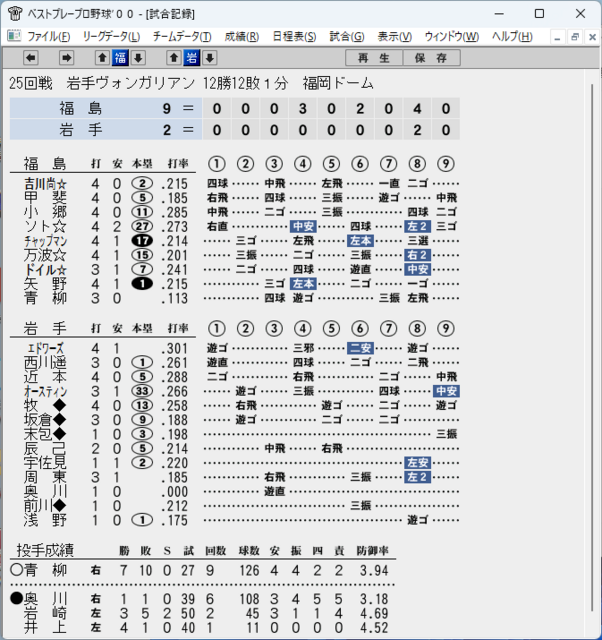The width and height of the screenshot is (602, 640).
Task: Open the ヘルプ(H) menu
Action: tap(512, 37)
